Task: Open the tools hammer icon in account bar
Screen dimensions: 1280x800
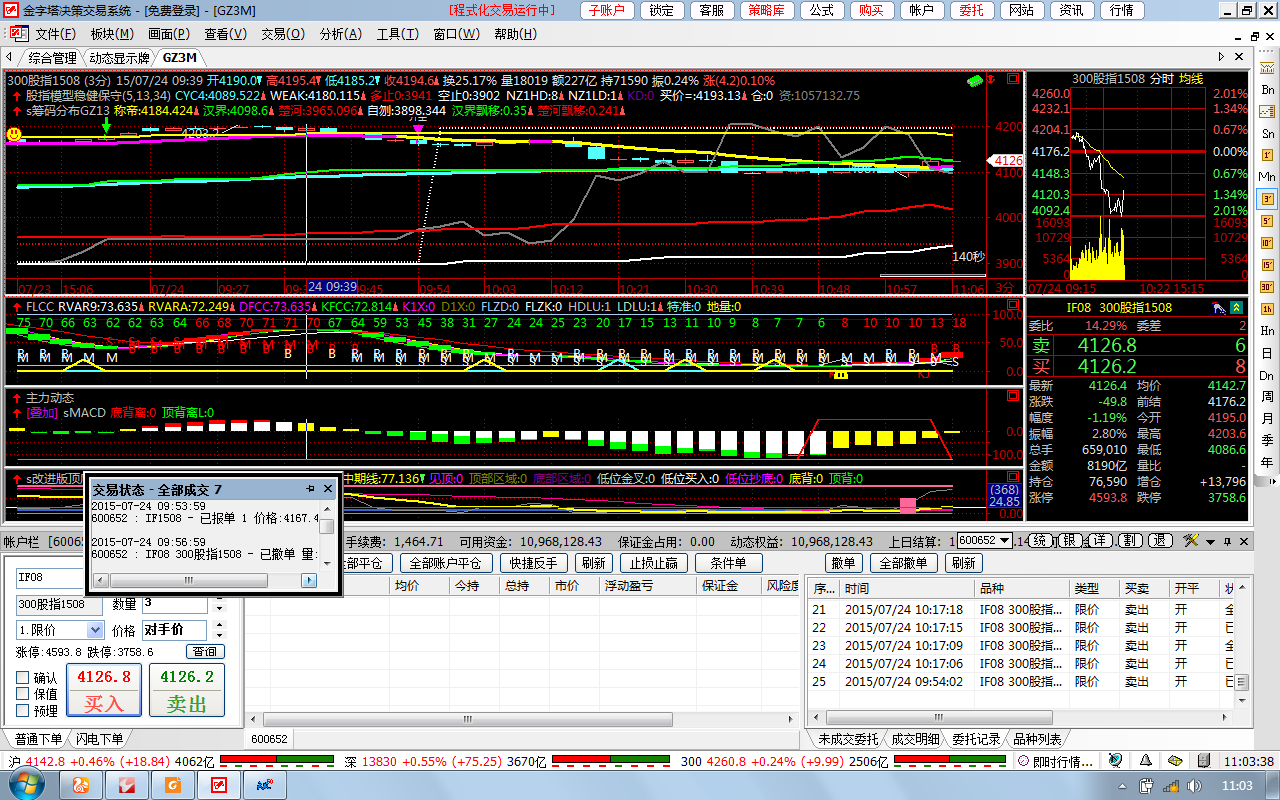Action: click(x=1189, y=540)
